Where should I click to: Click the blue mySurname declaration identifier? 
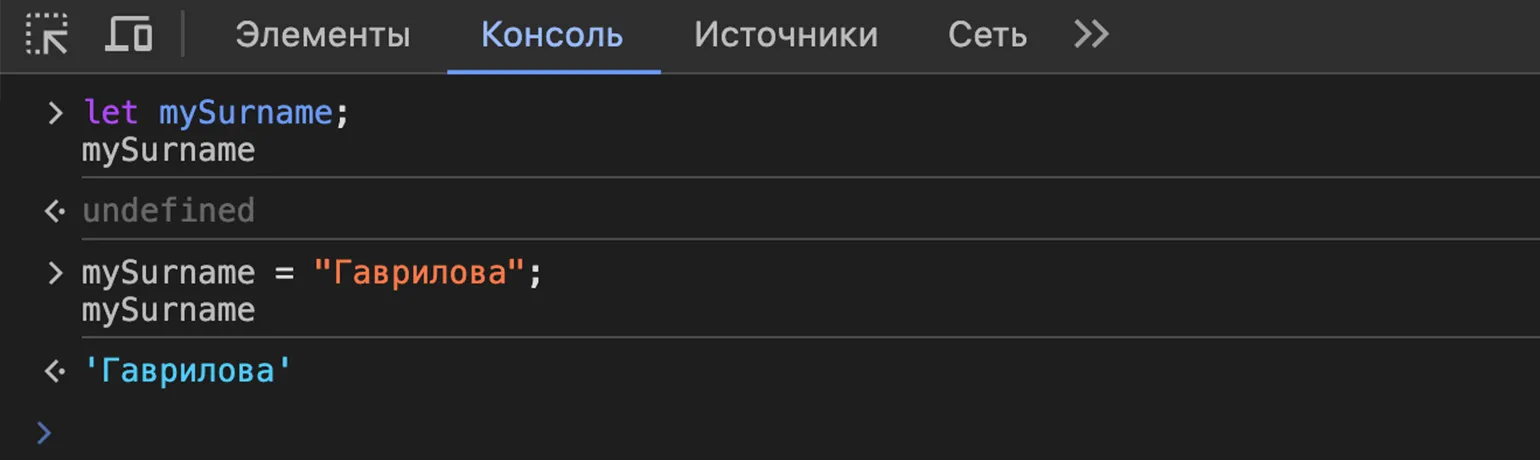(x=245, y=112)
